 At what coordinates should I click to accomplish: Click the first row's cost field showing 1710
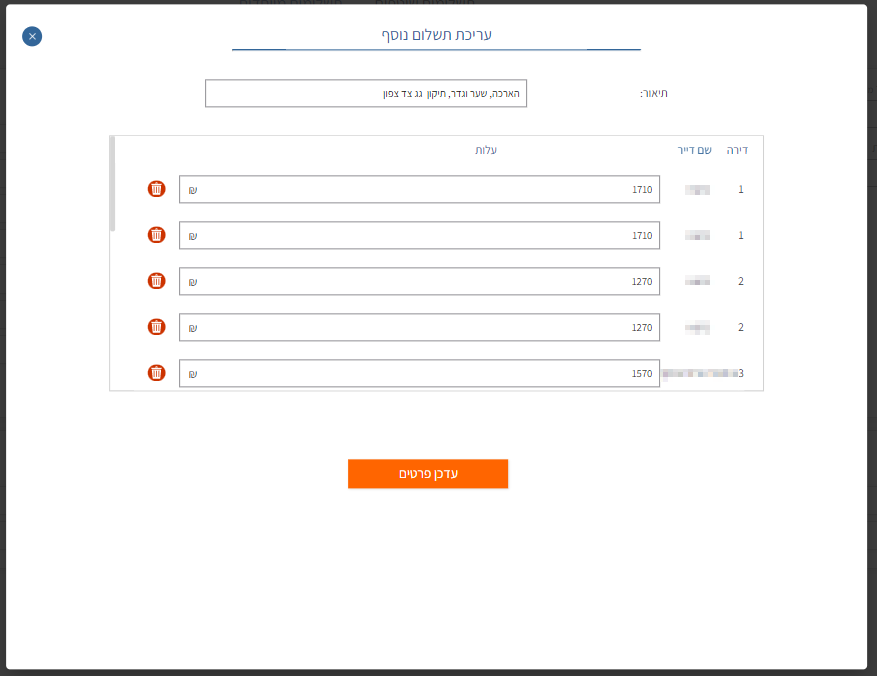419,189
